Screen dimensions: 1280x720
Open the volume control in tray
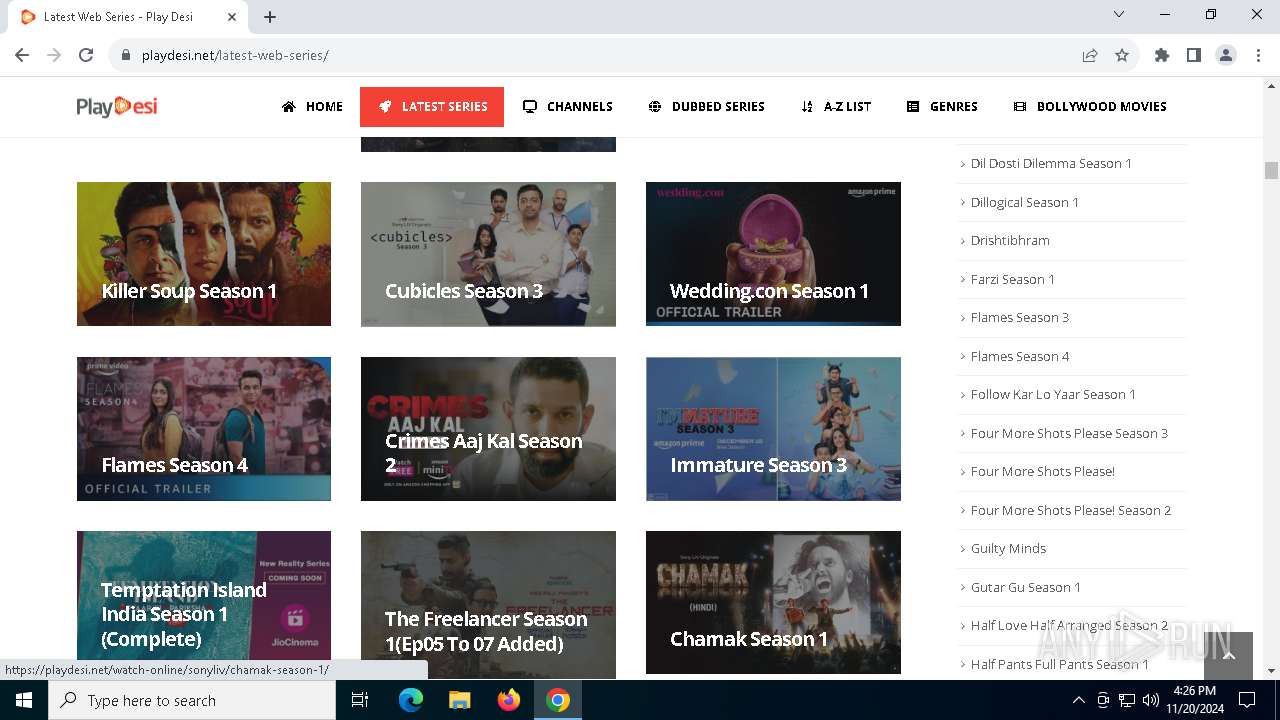(1151, 700)
